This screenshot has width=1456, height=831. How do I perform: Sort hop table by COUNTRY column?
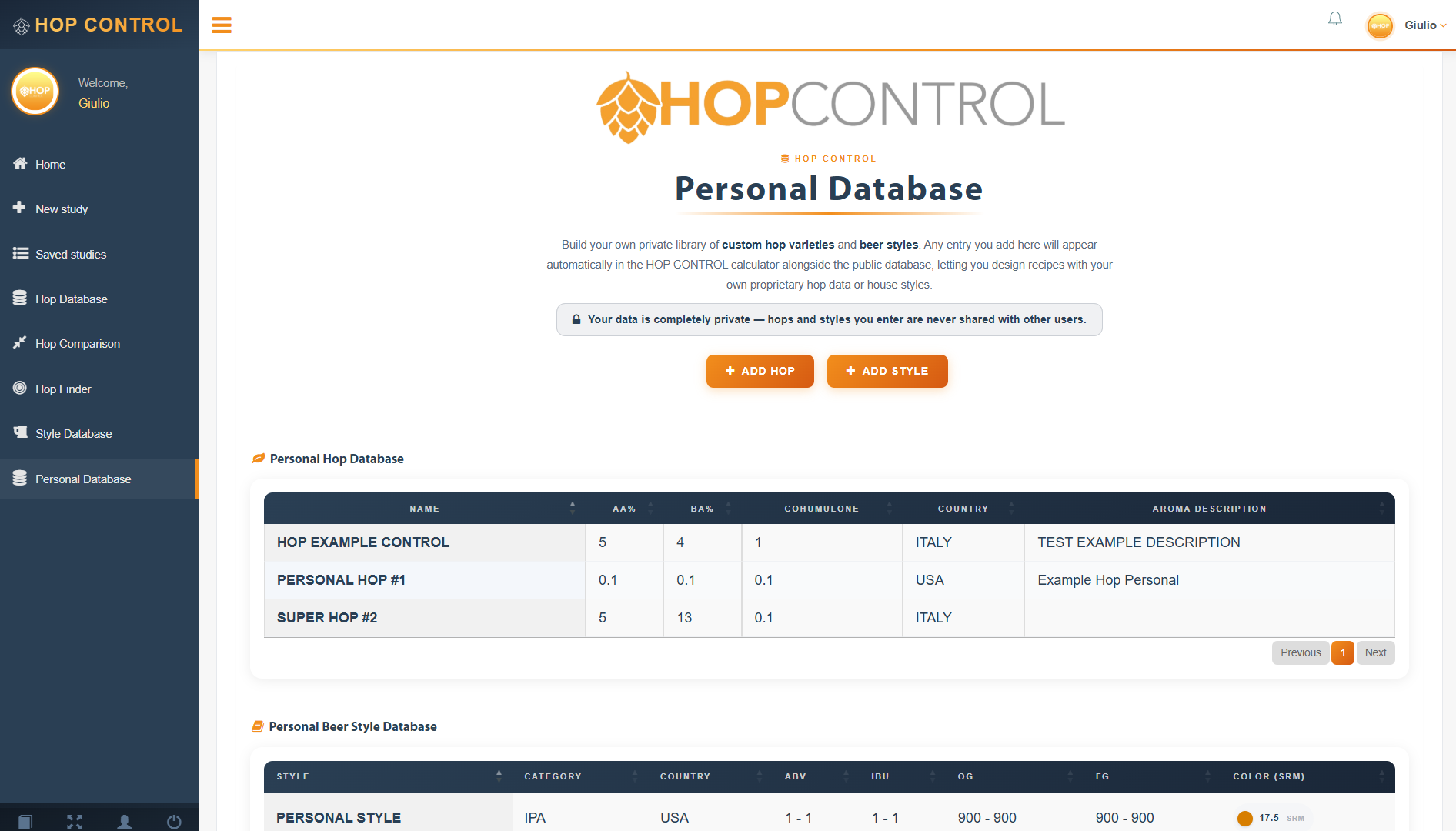click(963, 509)
